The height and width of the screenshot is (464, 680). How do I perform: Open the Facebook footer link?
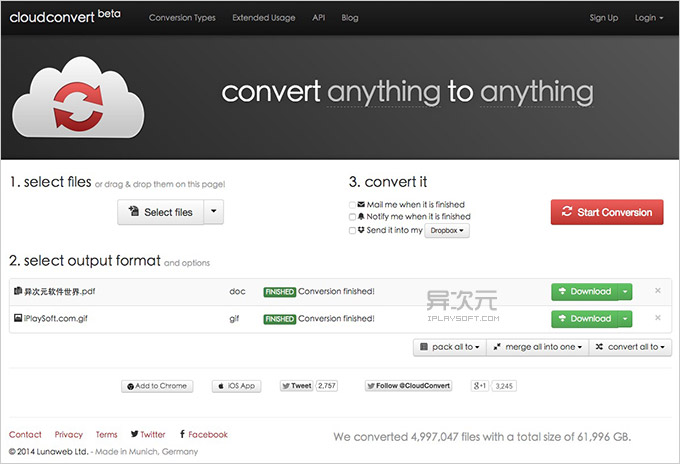click(x=203, y=435)
